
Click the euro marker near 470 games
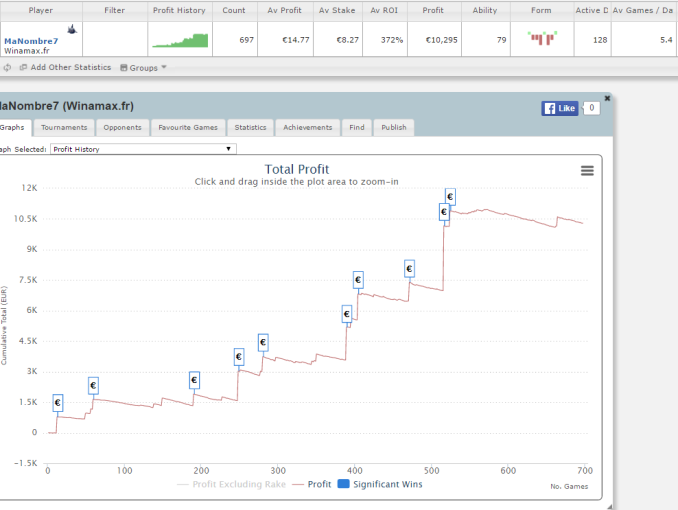point(409,269)
